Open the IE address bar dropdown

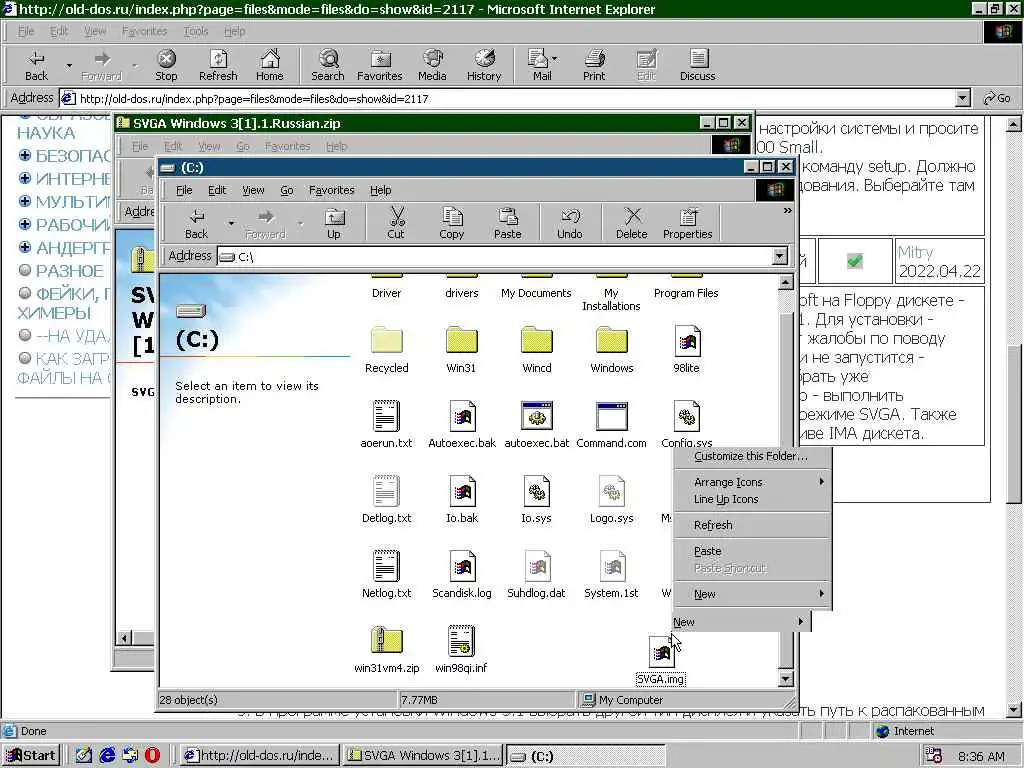963,99
